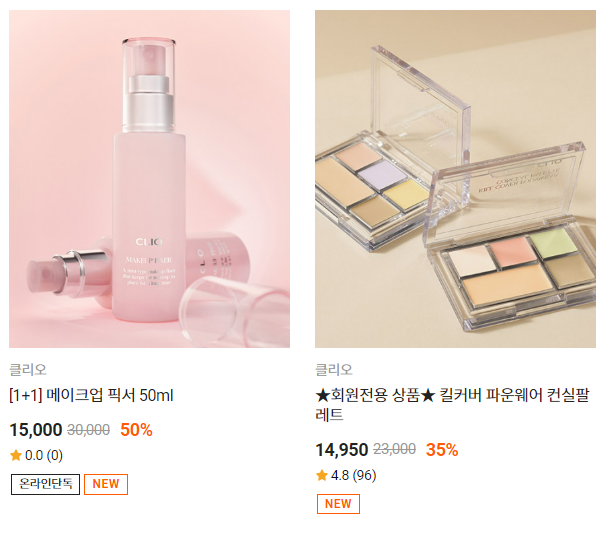Open the [1+1] 메이크업 픽서 50ml title
The image size is (604, 539).
(x=91, y=396)
